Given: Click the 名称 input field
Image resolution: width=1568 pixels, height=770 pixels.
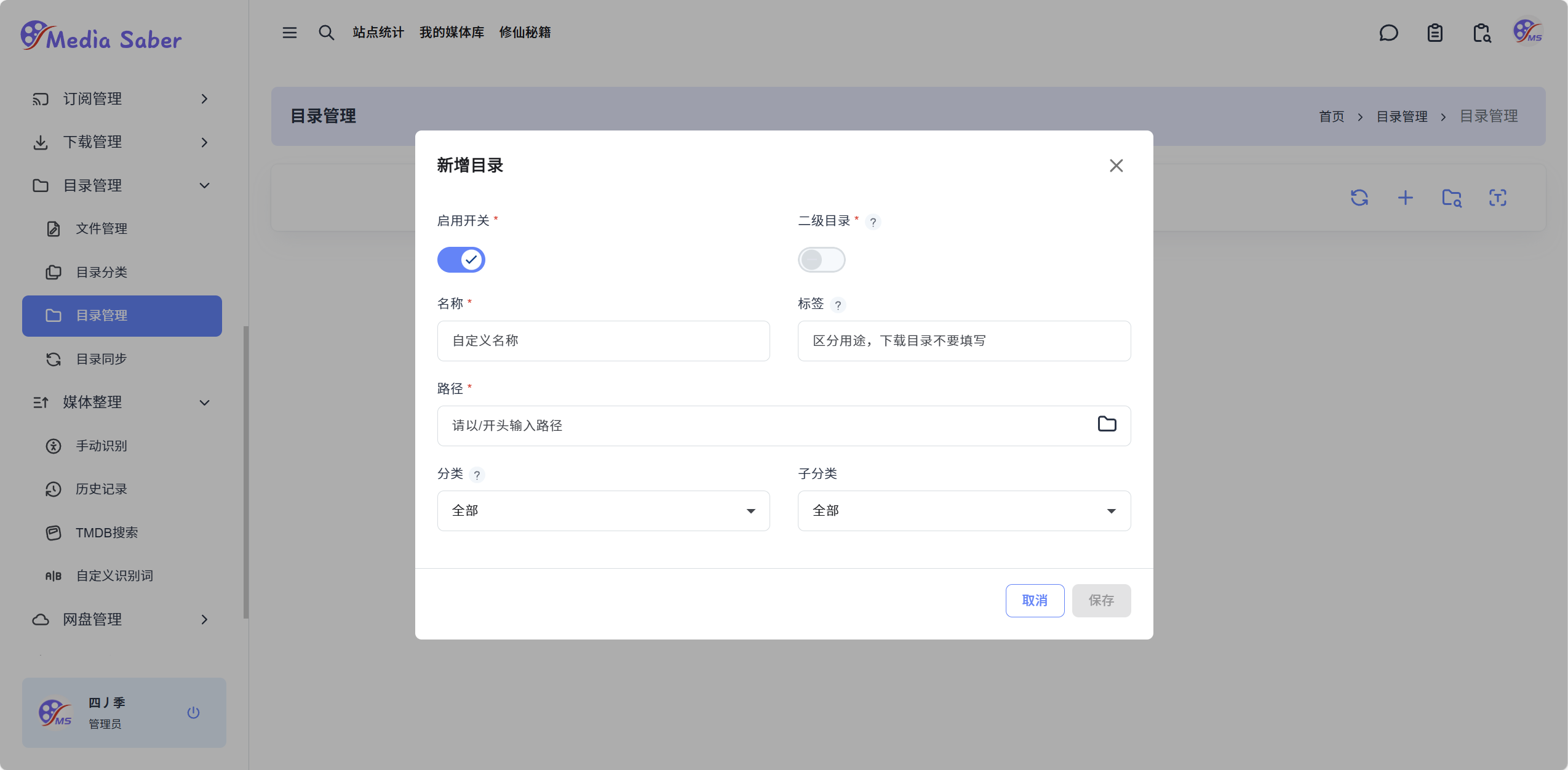Looking at the screenshot, I should 603,341.
